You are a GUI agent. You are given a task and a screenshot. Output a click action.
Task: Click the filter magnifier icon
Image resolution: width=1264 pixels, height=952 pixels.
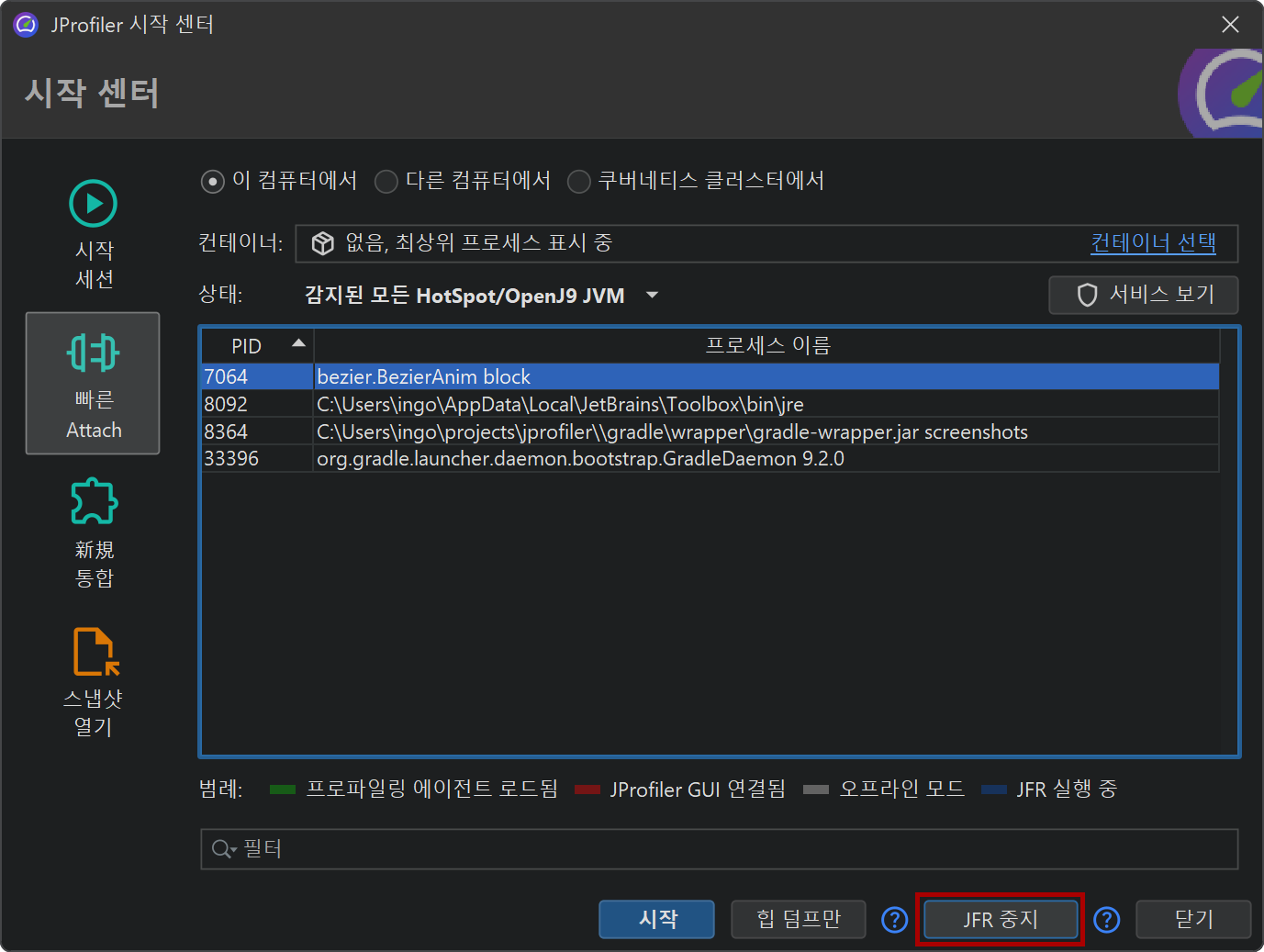click(222, 849)
